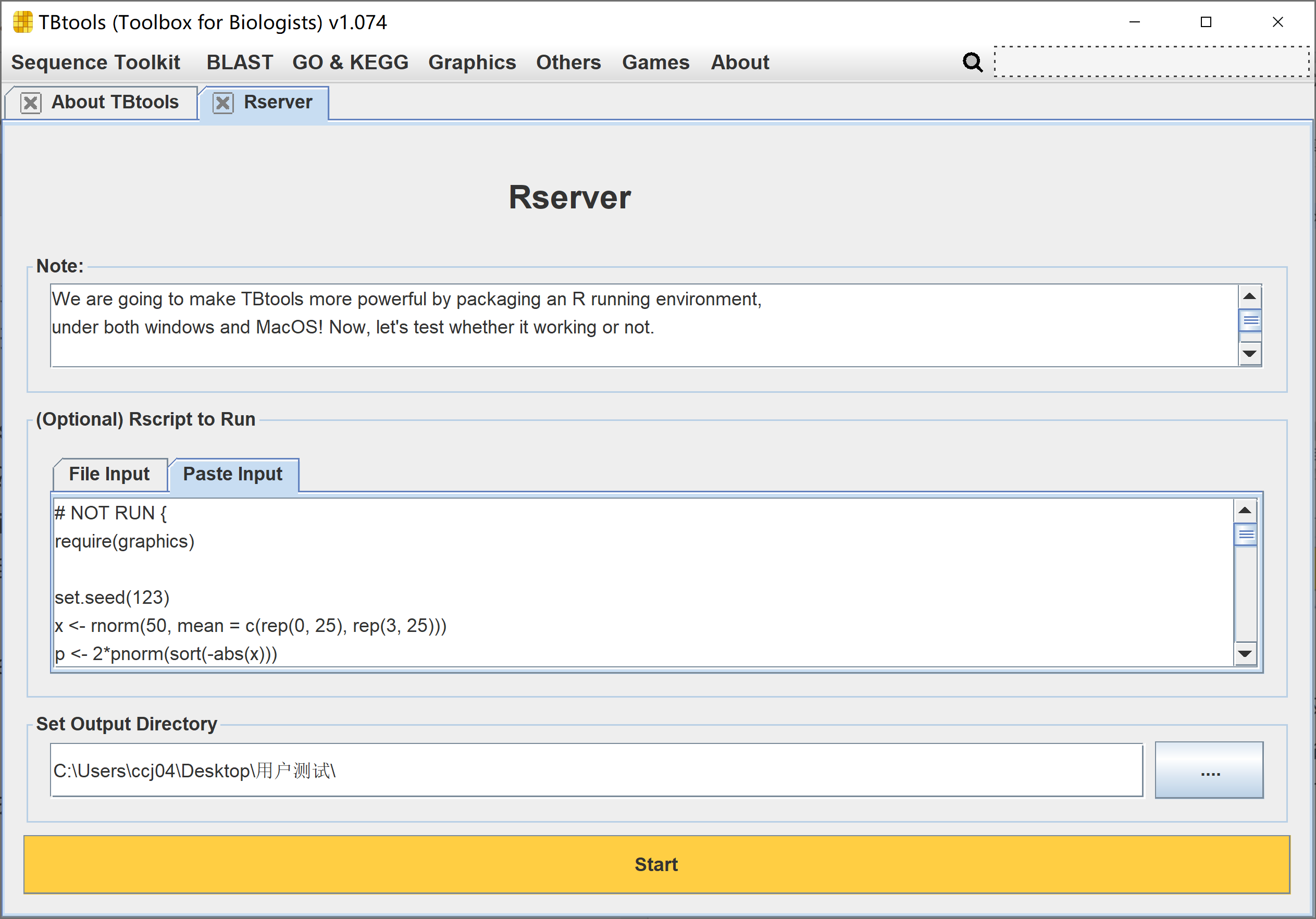Click the note line starting "We are going"

407,299
